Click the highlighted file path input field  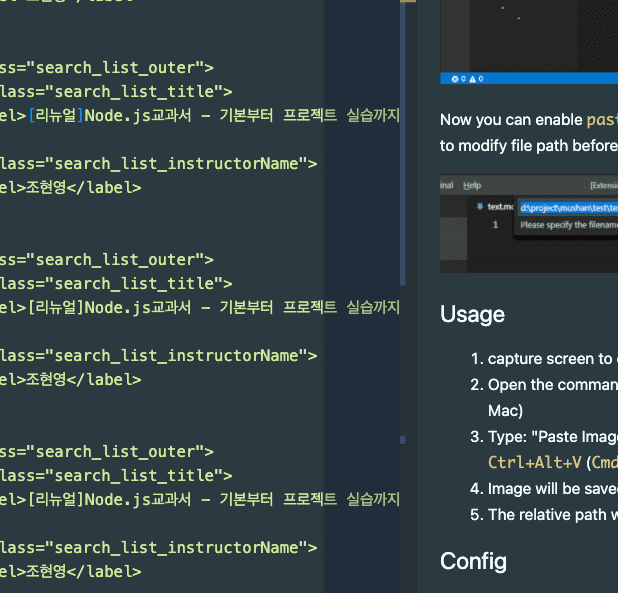(x=568, y=208)
